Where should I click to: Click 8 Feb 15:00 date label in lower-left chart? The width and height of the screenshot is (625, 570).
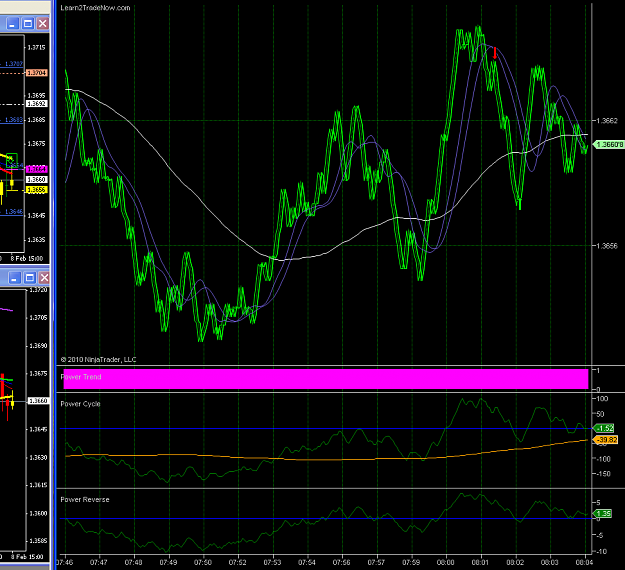(x=27, y=556)
